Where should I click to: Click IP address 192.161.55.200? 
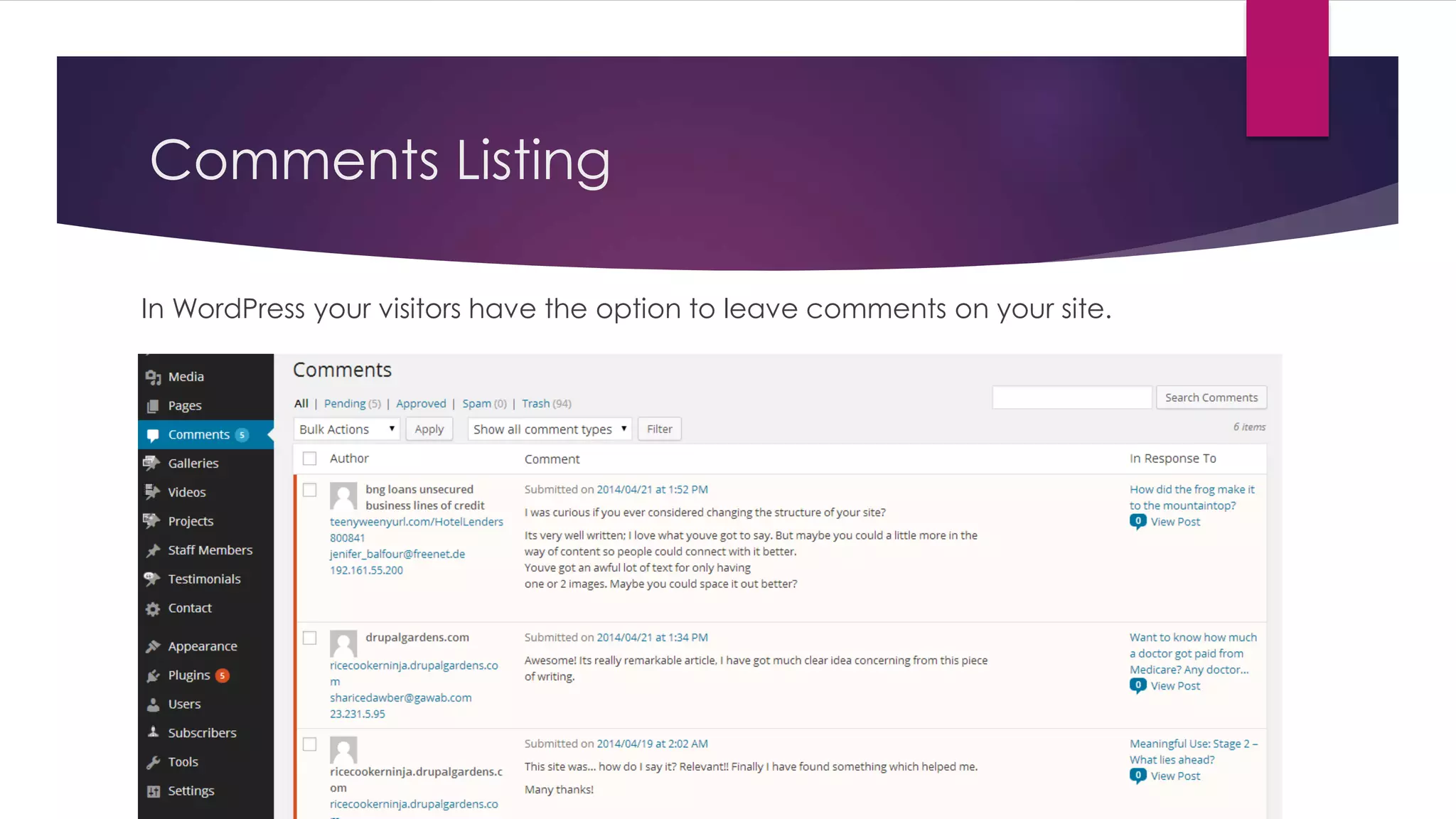[x=366, y=570]
